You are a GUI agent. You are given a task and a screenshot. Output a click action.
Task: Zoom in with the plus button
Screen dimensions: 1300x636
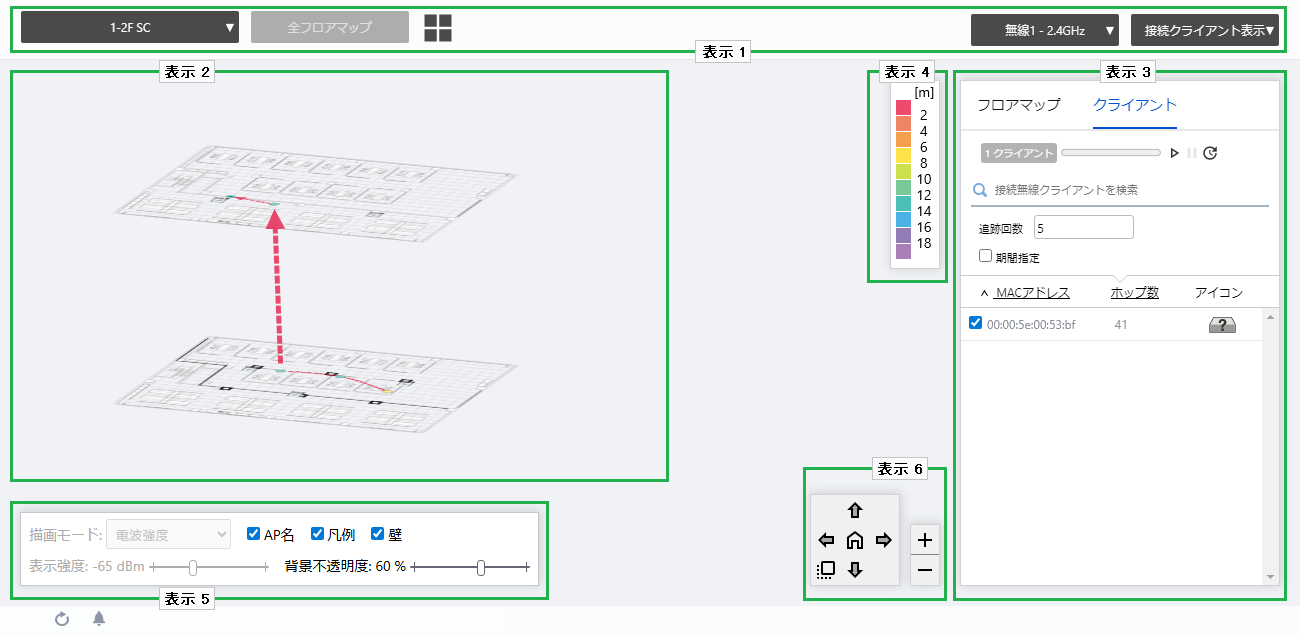[925, 539]
